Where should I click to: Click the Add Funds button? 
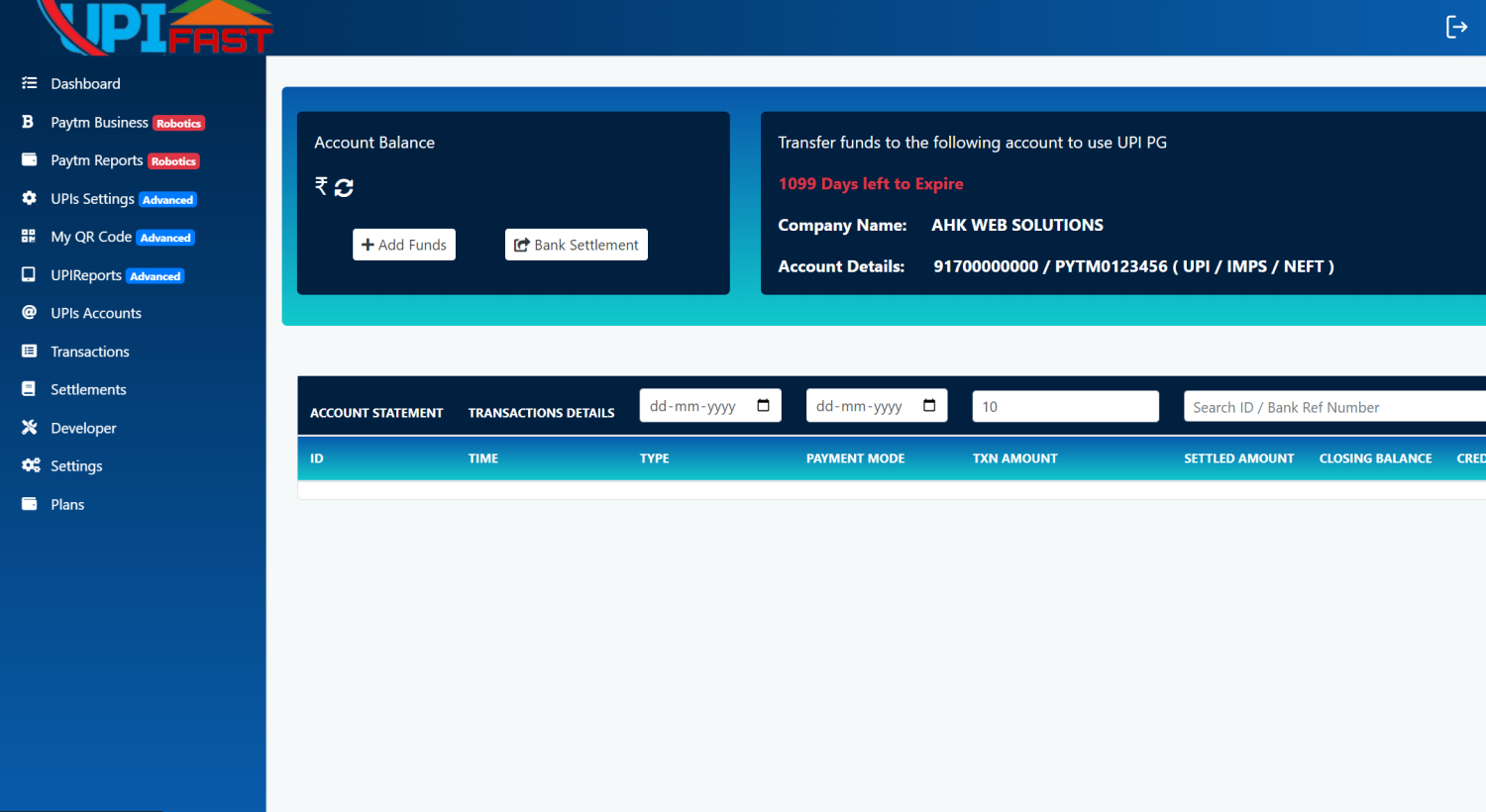tap(404, 245)
